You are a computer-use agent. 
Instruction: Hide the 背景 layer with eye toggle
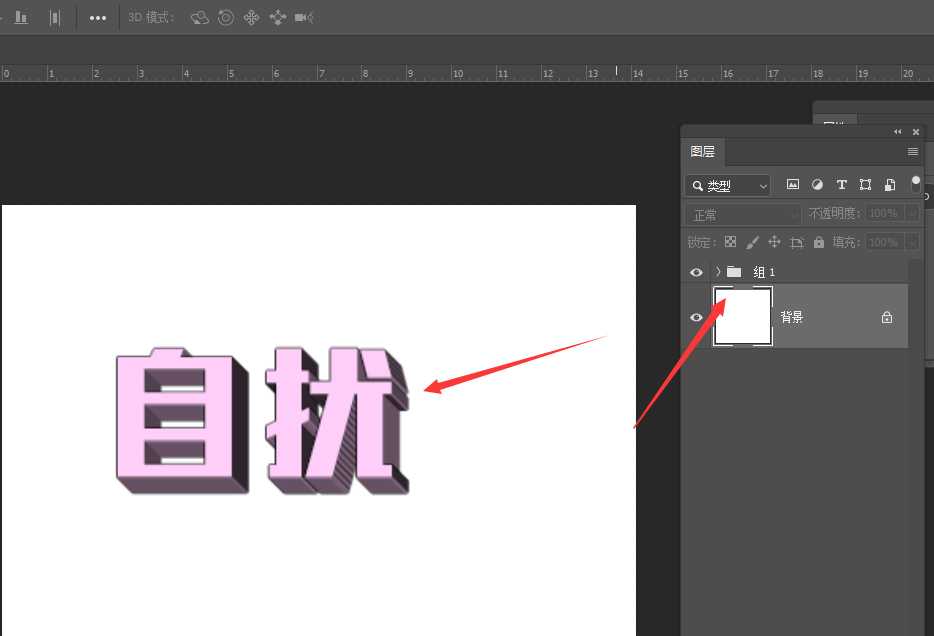[696, 317]
